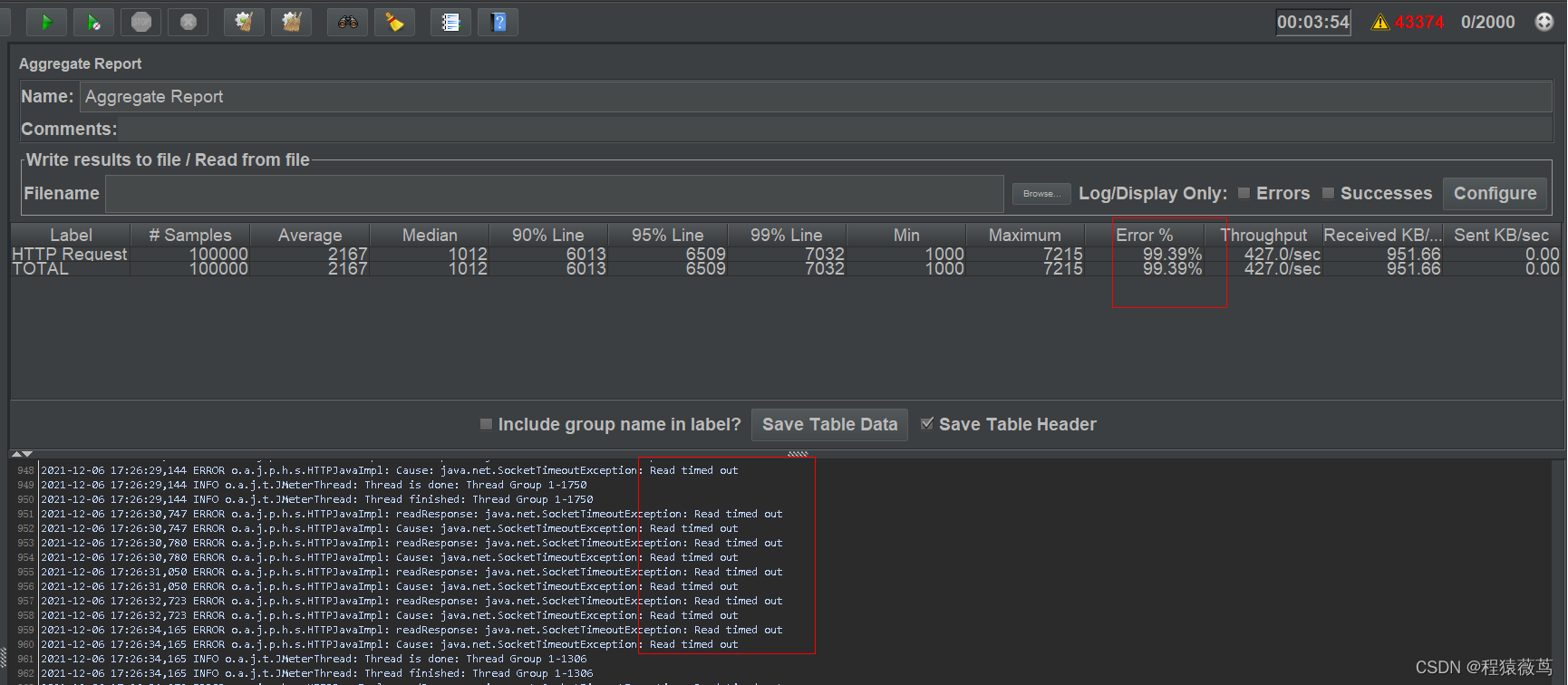Image resolution: width=1568 pixels, height=685 pixels.
Task: Click log line 961 Thread is done 1-1306
Action: pos(314,659)
